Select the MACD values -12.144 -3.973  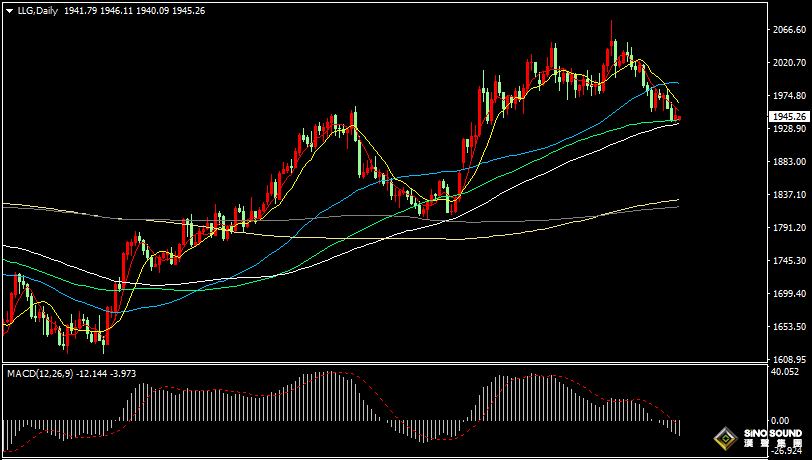(106, 373)
